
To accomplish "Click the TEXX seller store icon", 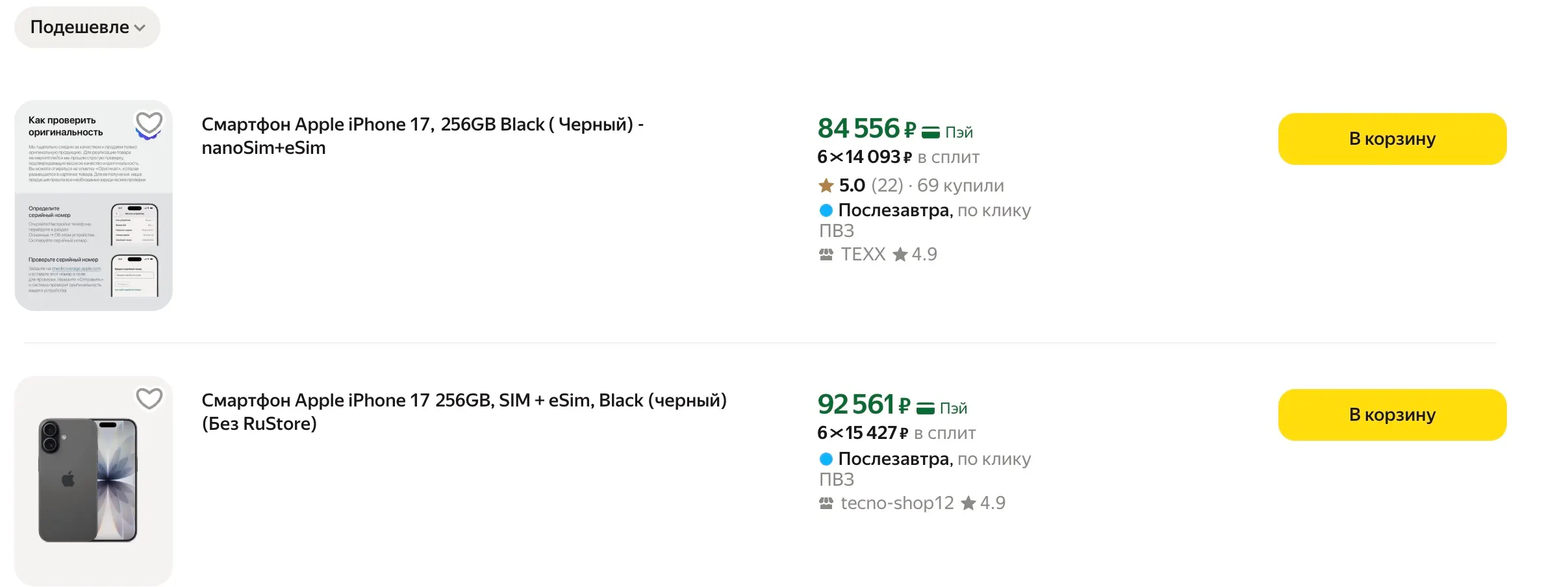I will (x=826, y=255).
